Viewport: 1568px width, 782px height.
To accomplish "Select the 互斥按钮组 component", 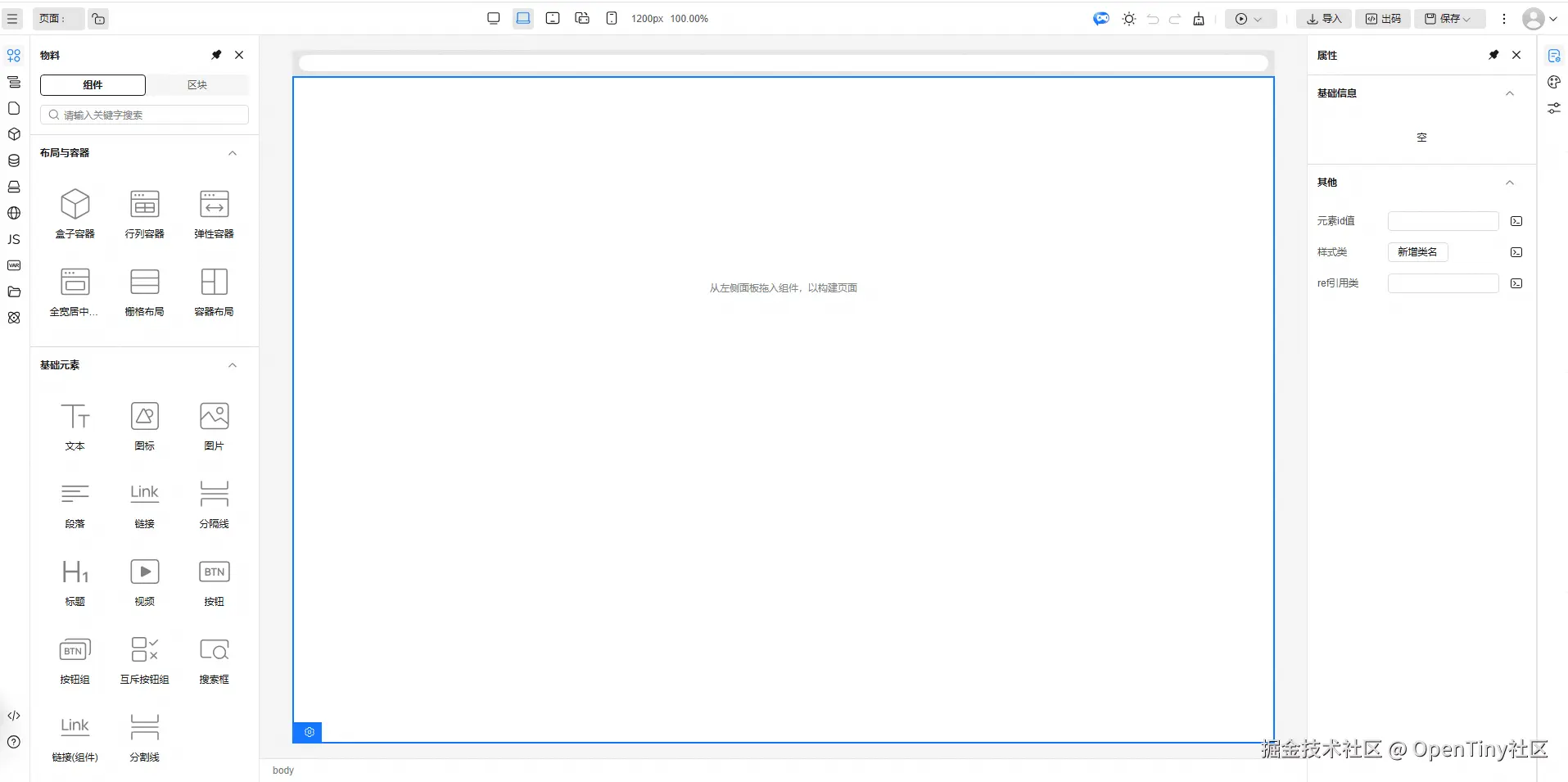I will (x=145, y=659).
